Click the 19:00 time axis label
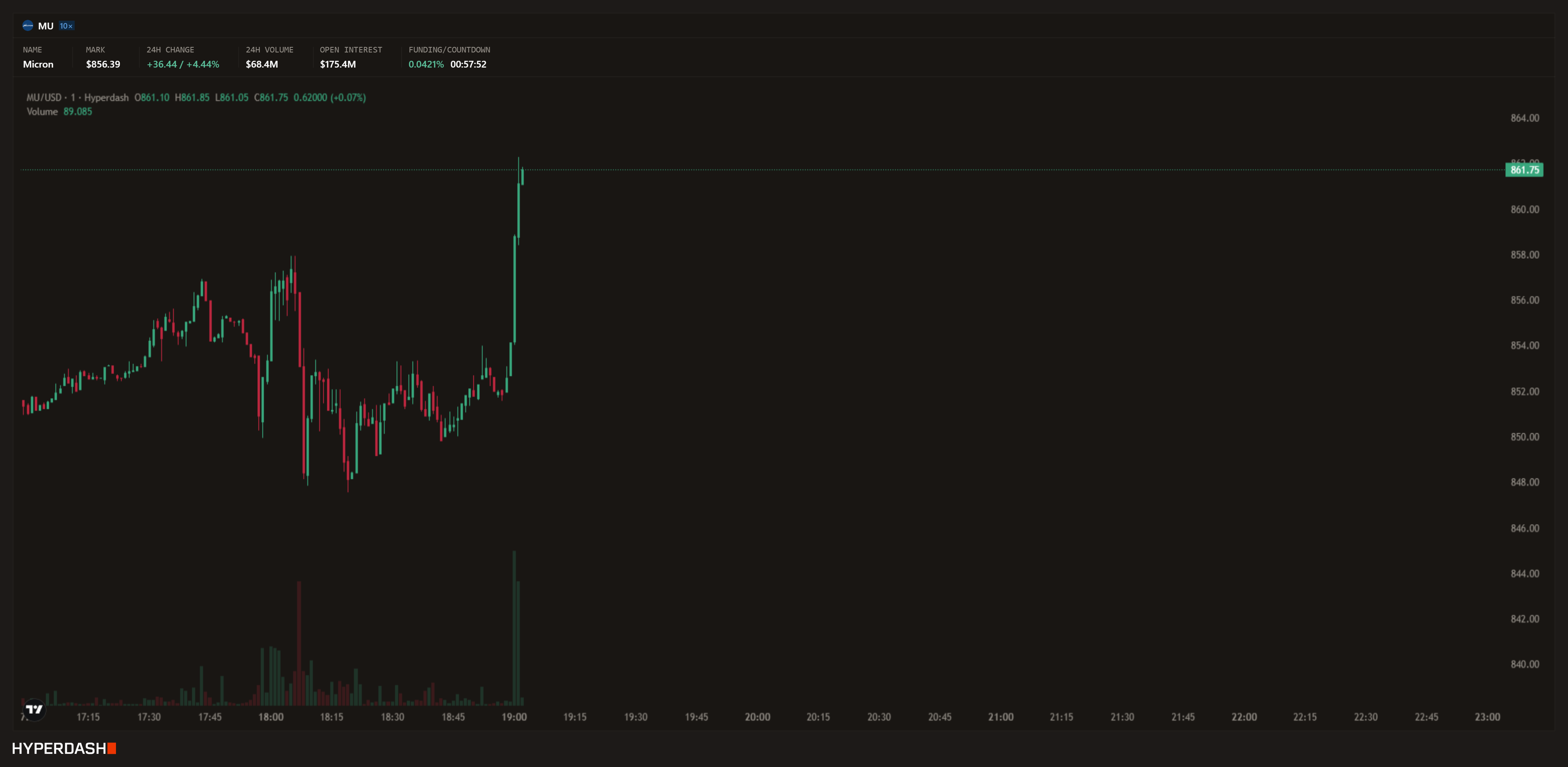This screenshot has width=1568, height=767. (x=514, y=717)
